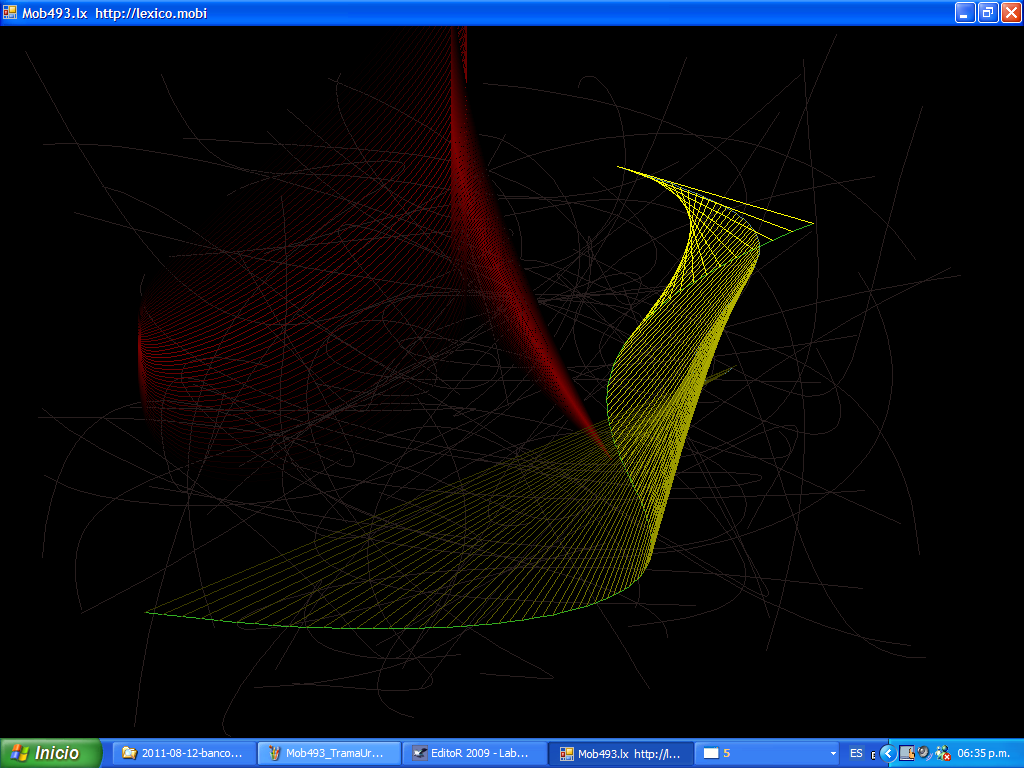Switch to the 2011-08-12-banco folder window
This screenshot has width=1024, height=768.
183,753
